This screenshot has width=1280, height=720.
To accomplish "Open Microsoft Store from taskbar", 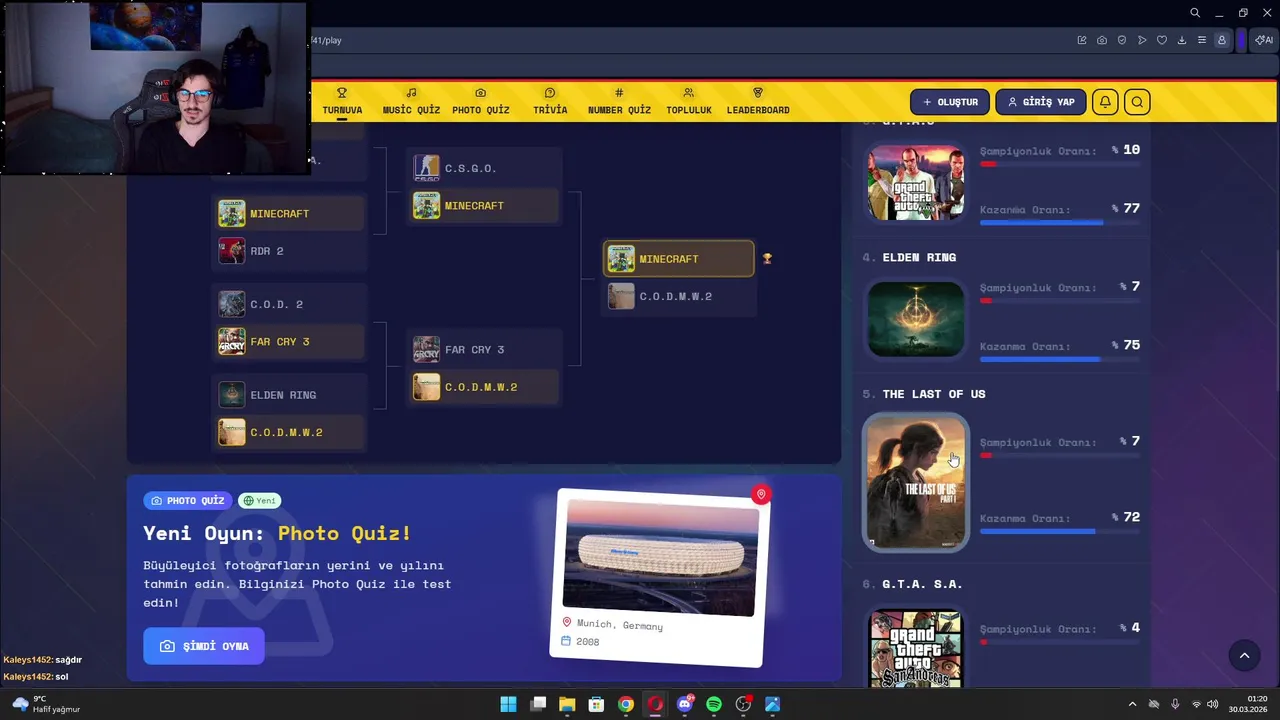I will click(x=596, y=704).
